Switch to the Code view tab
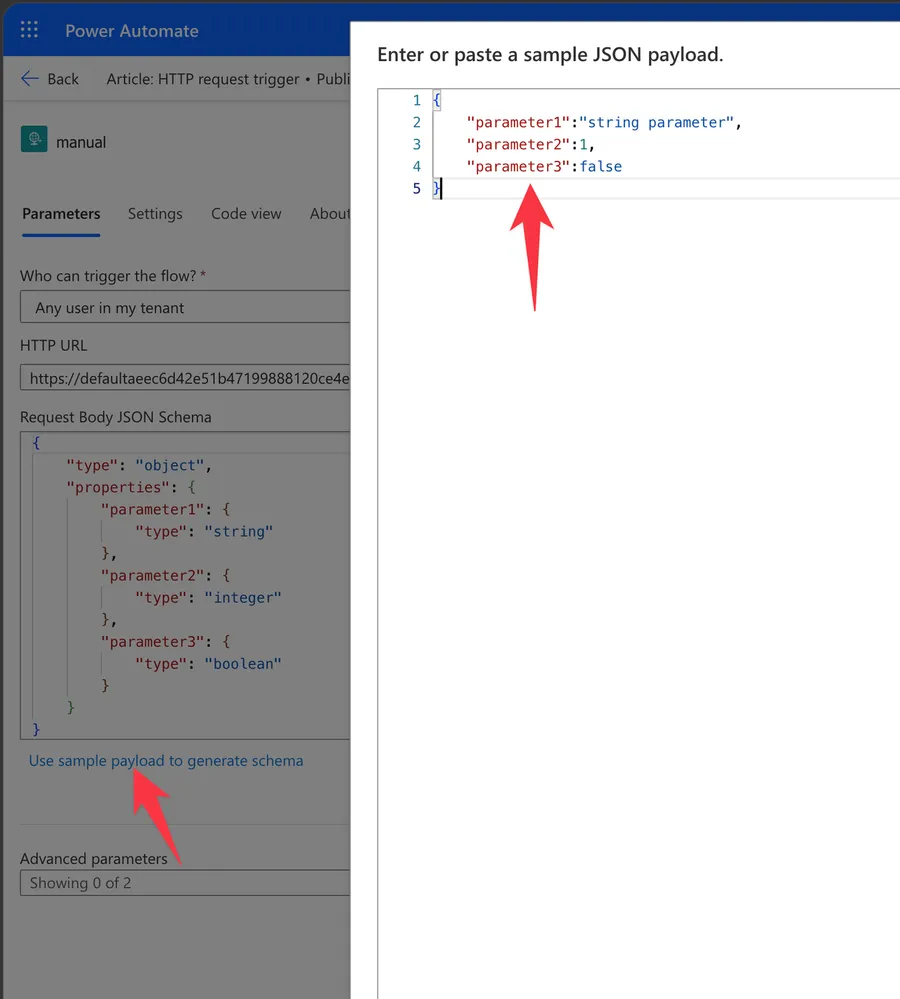 [x=246, y=213]
